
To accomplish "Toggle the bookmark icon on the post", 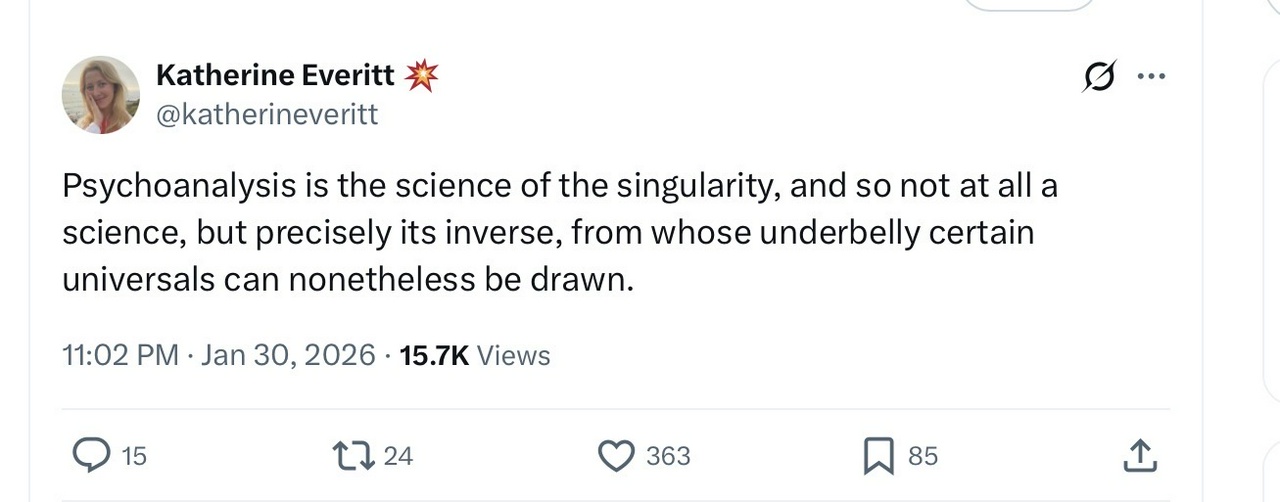I will tap(877, 456).
